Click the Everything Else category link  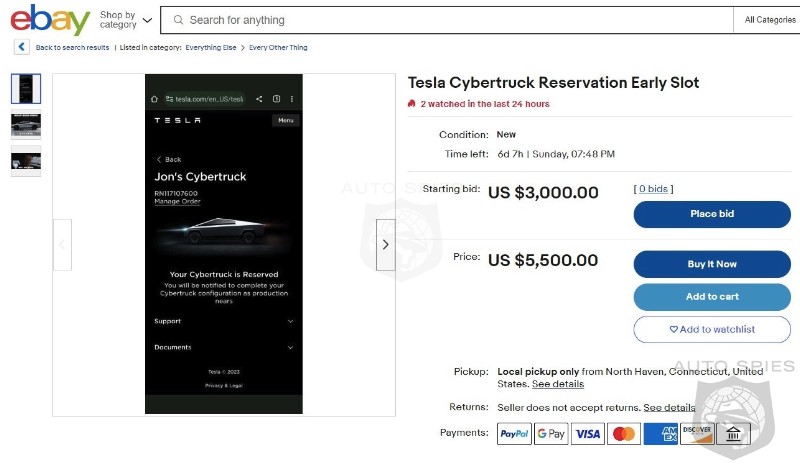210,47
